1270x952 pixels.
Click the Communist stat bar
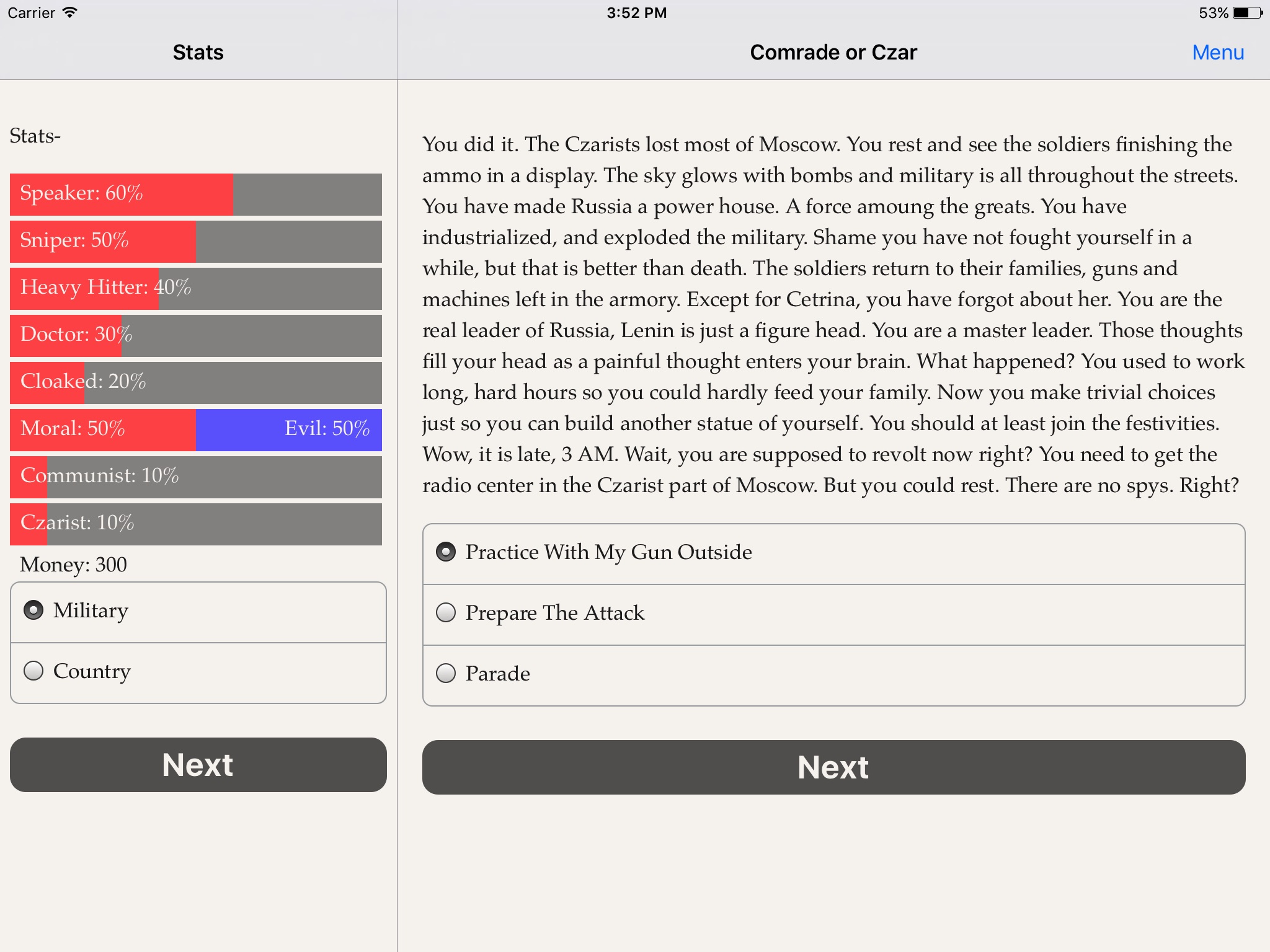point(197,475)
